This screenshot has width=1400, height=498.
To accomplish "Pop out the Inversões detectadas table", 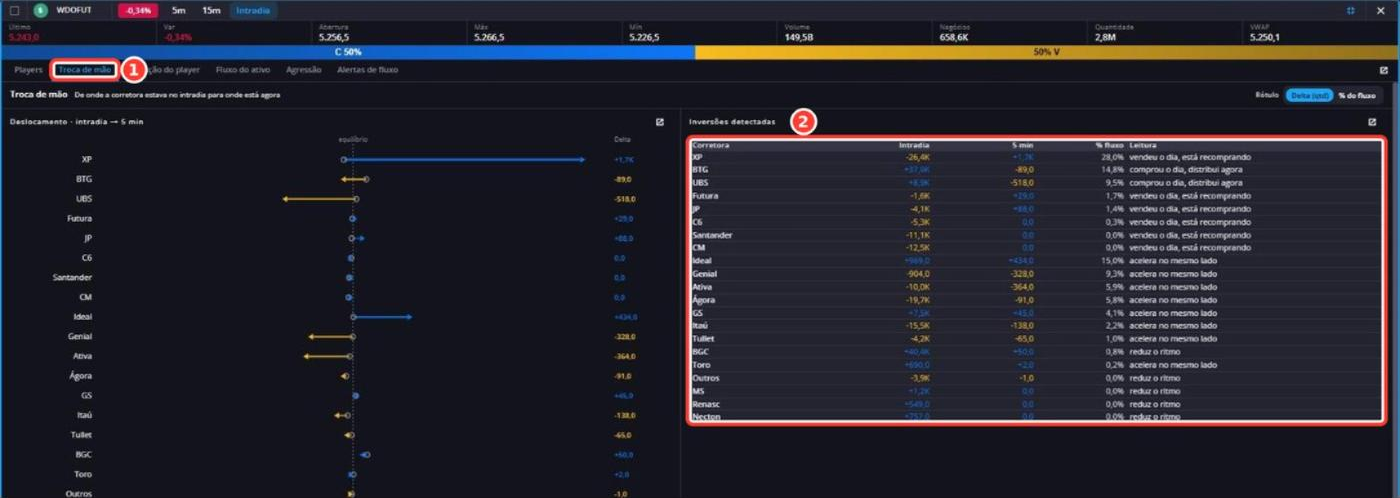I will click(x=1372, y=122).
